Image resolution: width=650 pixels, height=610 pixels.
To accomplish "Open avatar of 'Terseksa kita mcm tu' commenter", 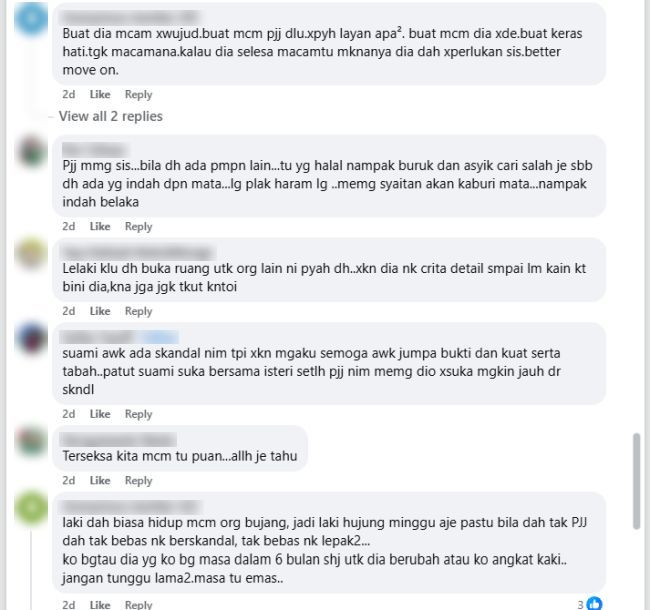I will pyautogui.click(x=31, y=441).
